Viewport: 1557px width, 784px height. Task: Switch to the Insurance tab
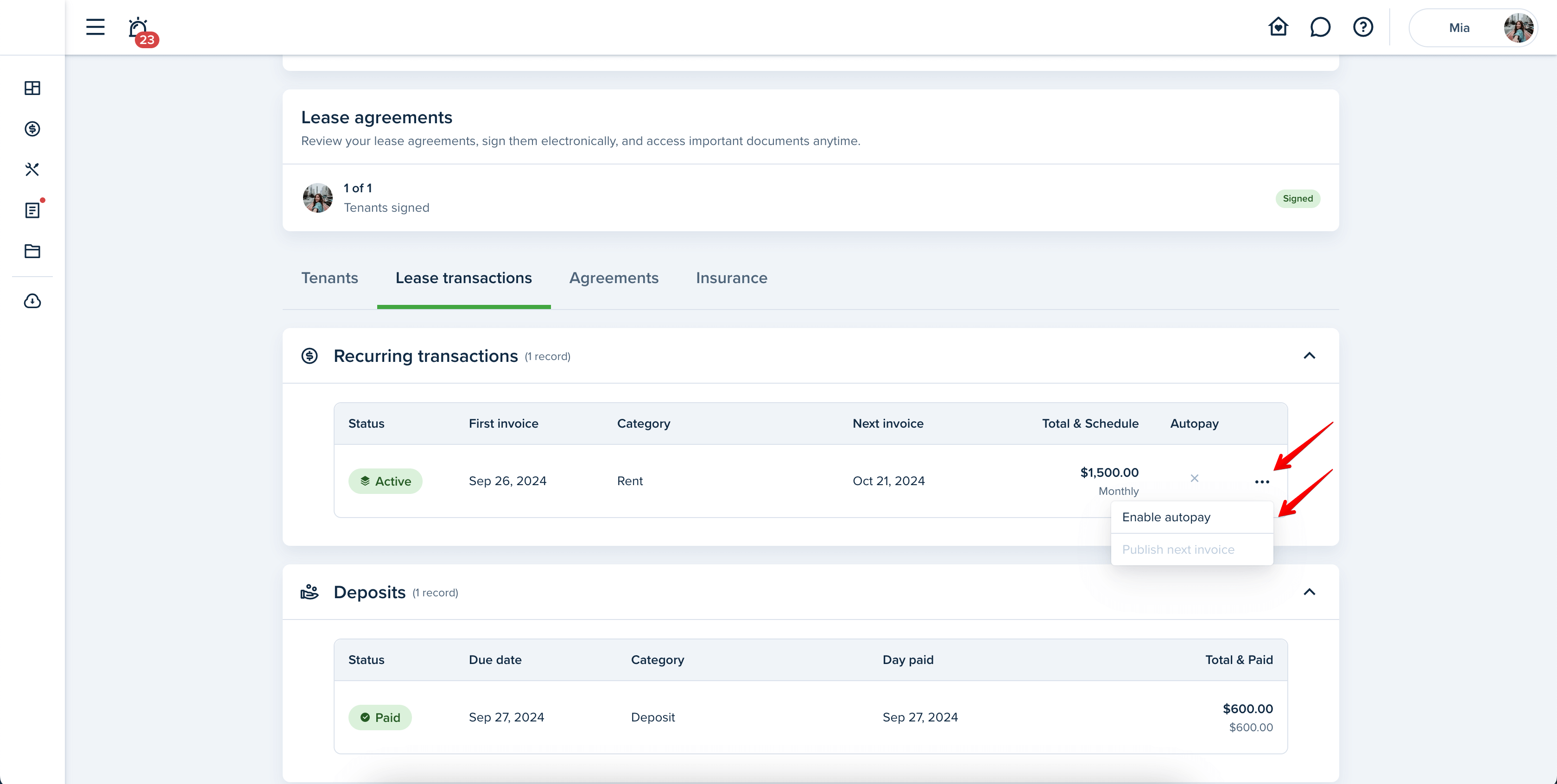731,278
